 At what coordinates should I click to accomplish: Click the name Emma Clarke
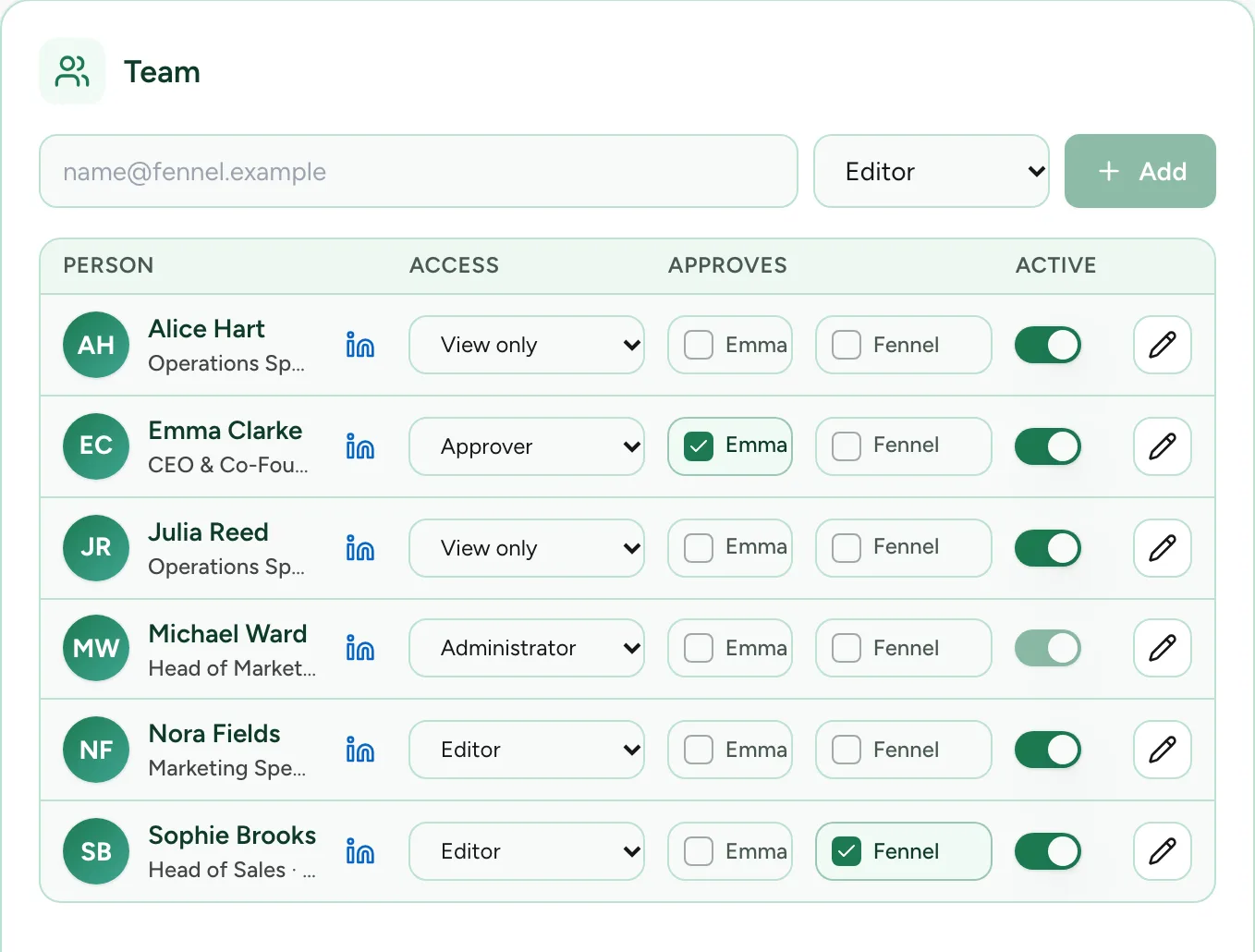(x=225, y=431)
